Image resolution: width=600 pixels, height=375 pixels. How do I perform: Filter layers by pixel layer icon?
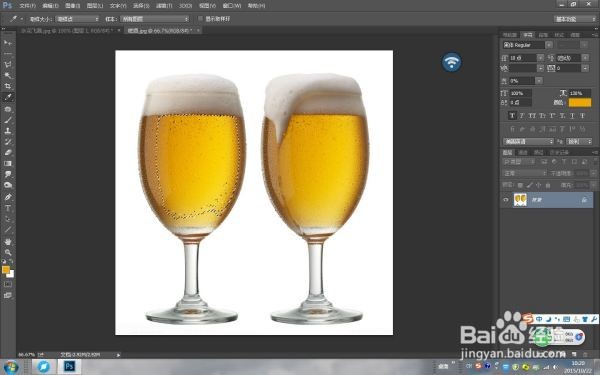pos(543,162)
